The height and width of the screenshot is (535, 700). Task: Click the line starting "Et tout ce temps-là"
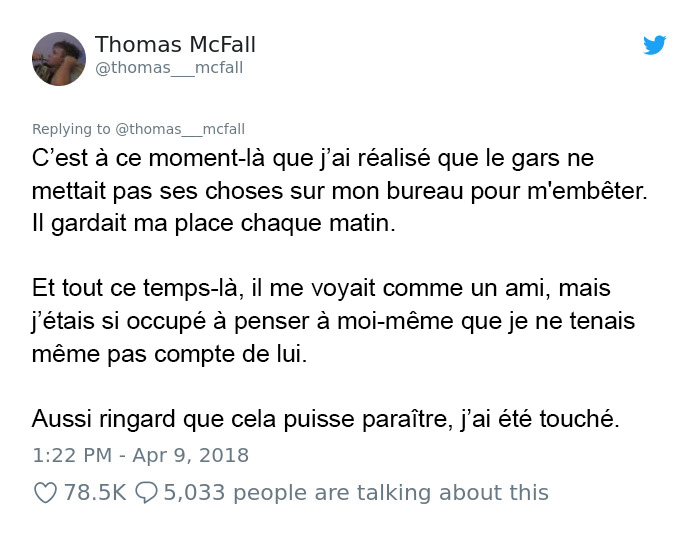321,288
